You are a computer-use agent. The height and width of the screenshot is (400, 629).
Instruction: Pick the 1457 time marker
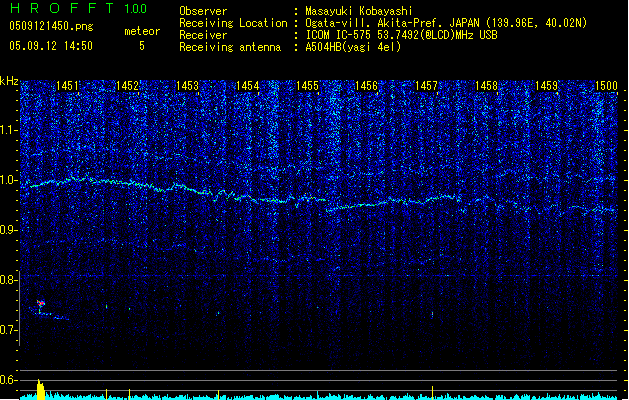[x=427, y=87]
